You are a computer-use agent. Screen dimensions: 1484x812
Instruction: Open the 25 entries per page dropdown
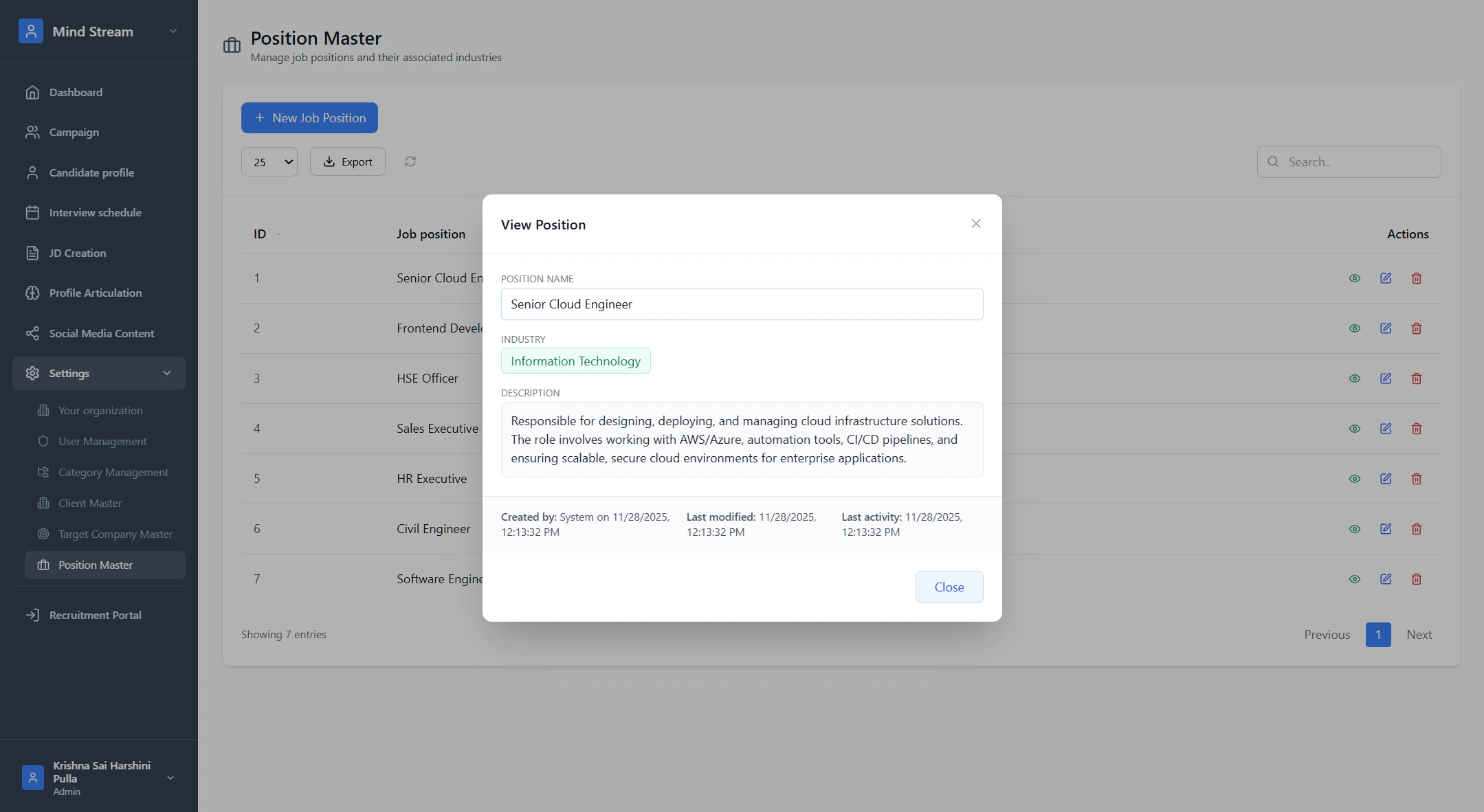point(269,162)
